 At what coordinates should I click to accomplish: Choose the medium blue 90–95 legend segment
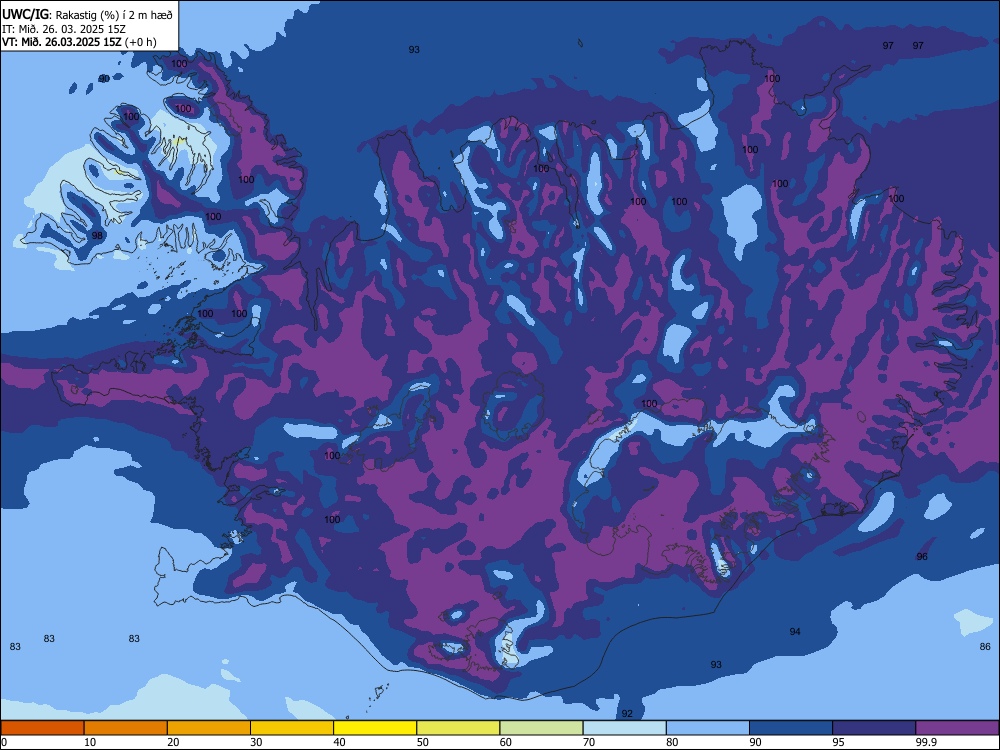[791, 728]
